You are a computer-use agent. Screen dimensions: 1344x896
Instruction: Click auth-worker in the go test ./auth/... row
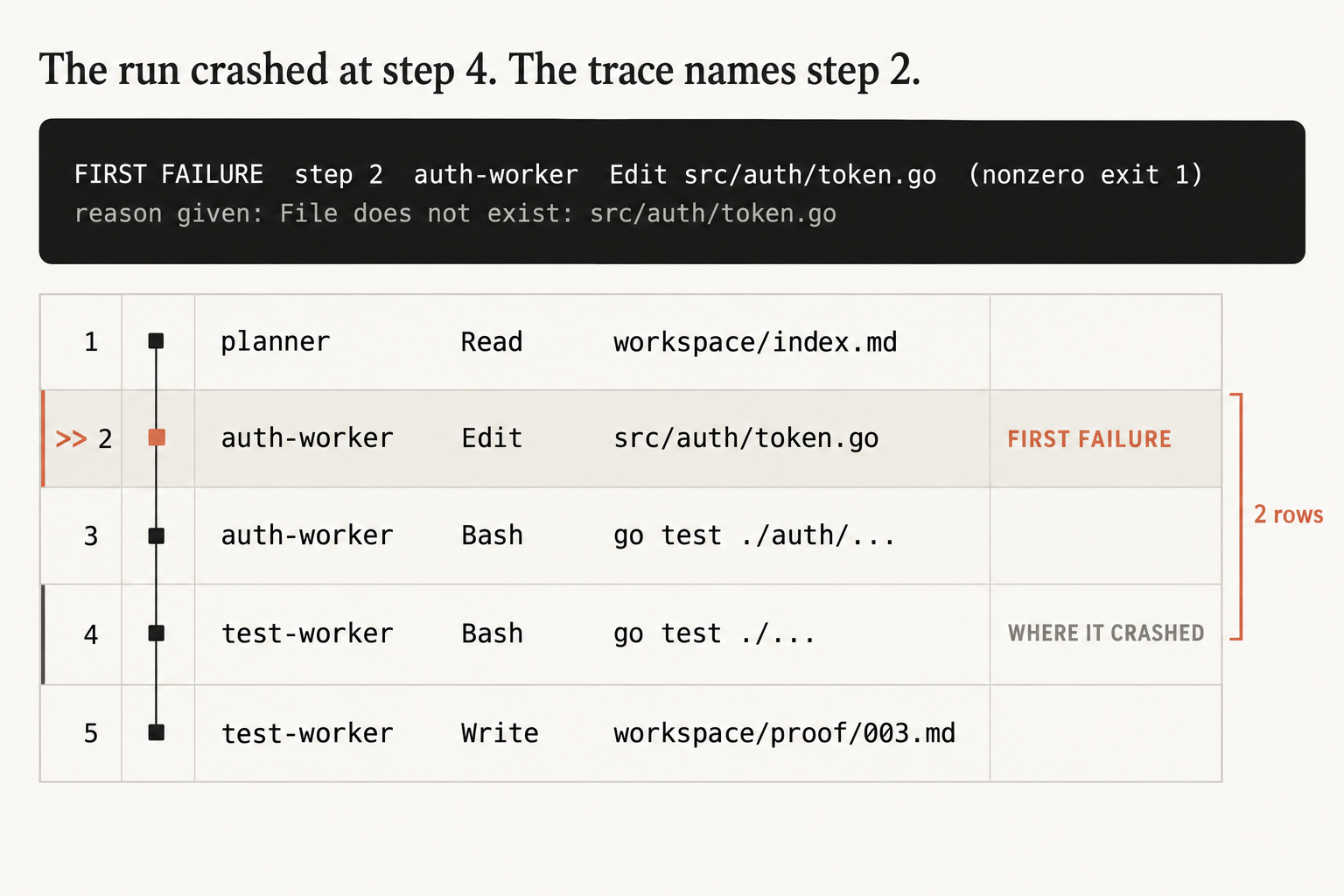(307, 535)
